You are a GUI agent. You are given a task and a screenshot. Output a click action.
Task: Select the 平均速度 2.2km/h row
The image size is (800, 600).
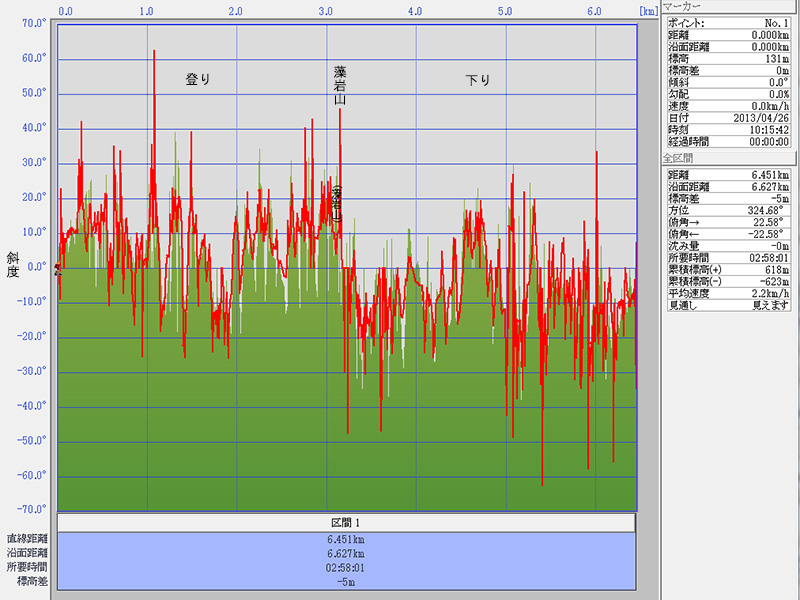point(729,294)
